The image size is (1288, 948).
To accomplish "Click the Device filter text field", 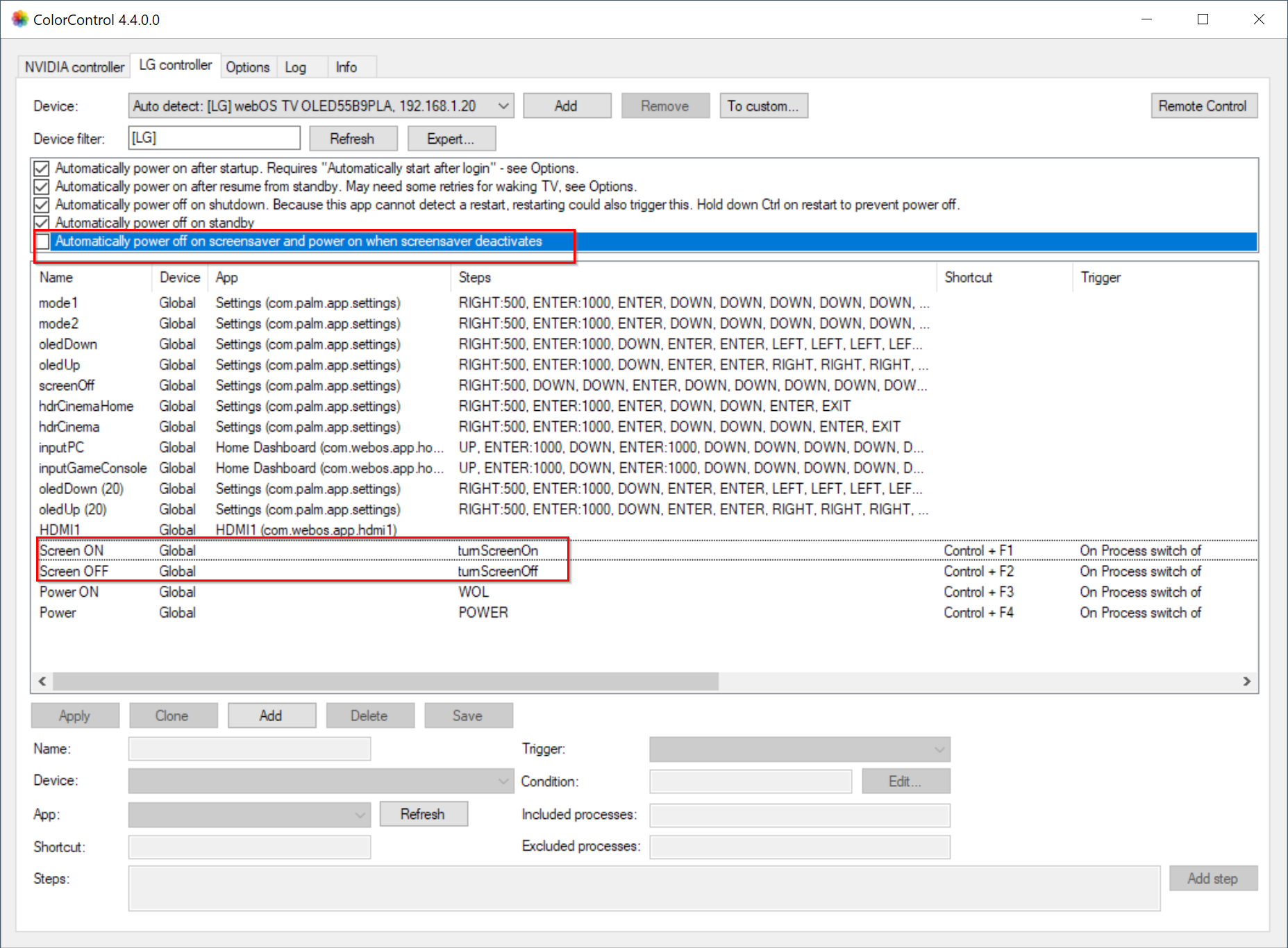I will click(x=214, y=137).
